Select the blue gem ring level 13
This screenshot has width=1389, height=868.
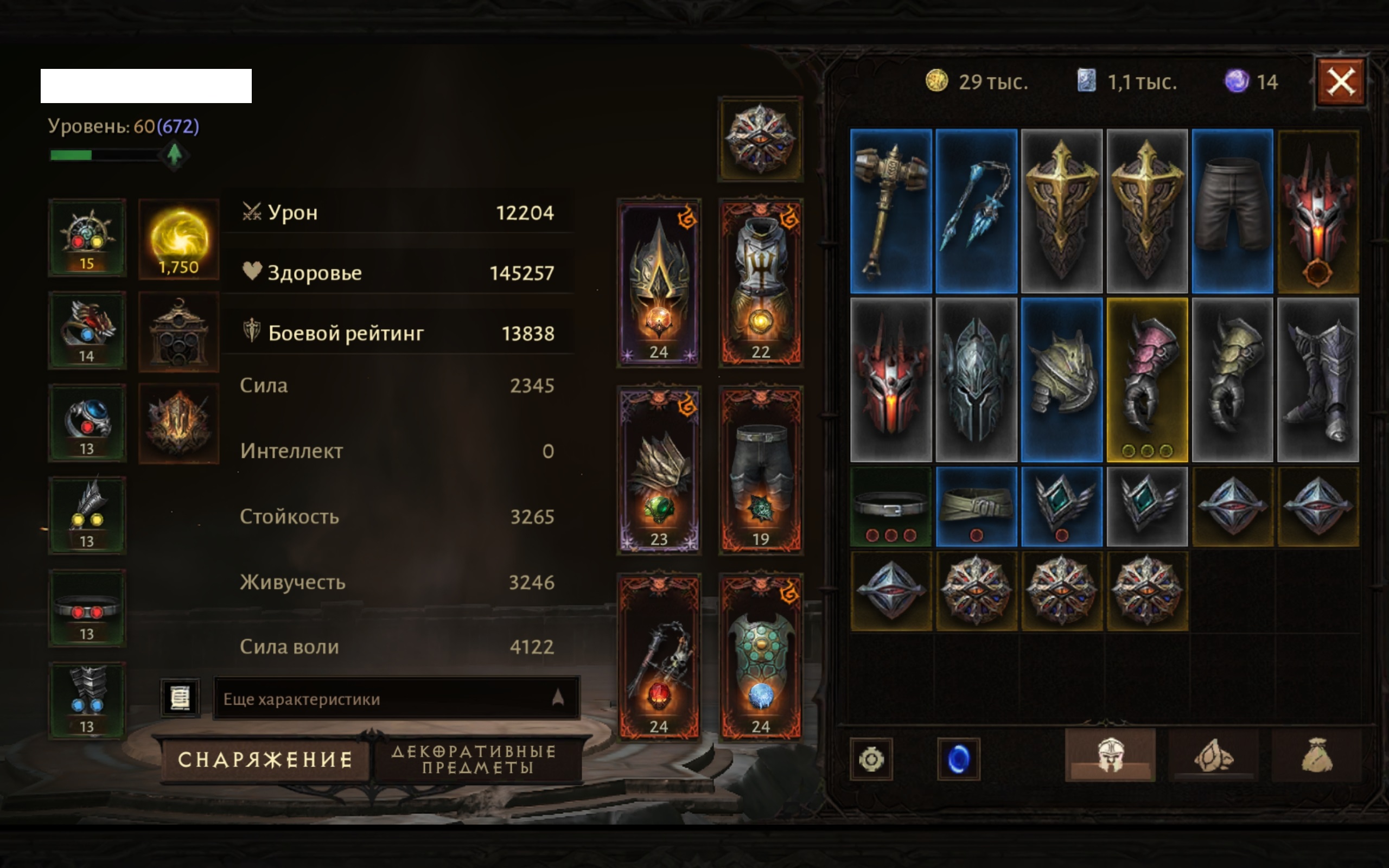tap(87, 423)
